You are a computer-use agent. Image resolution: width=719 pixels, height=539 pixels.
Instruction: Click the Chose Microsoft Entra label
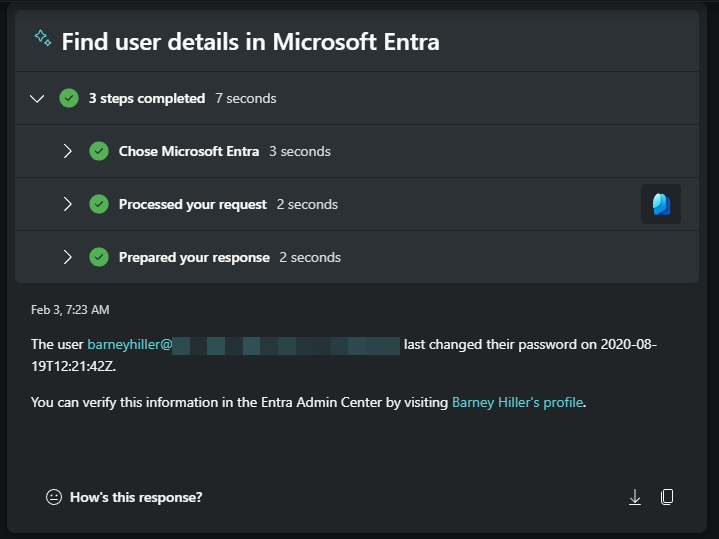click(189, 151)
